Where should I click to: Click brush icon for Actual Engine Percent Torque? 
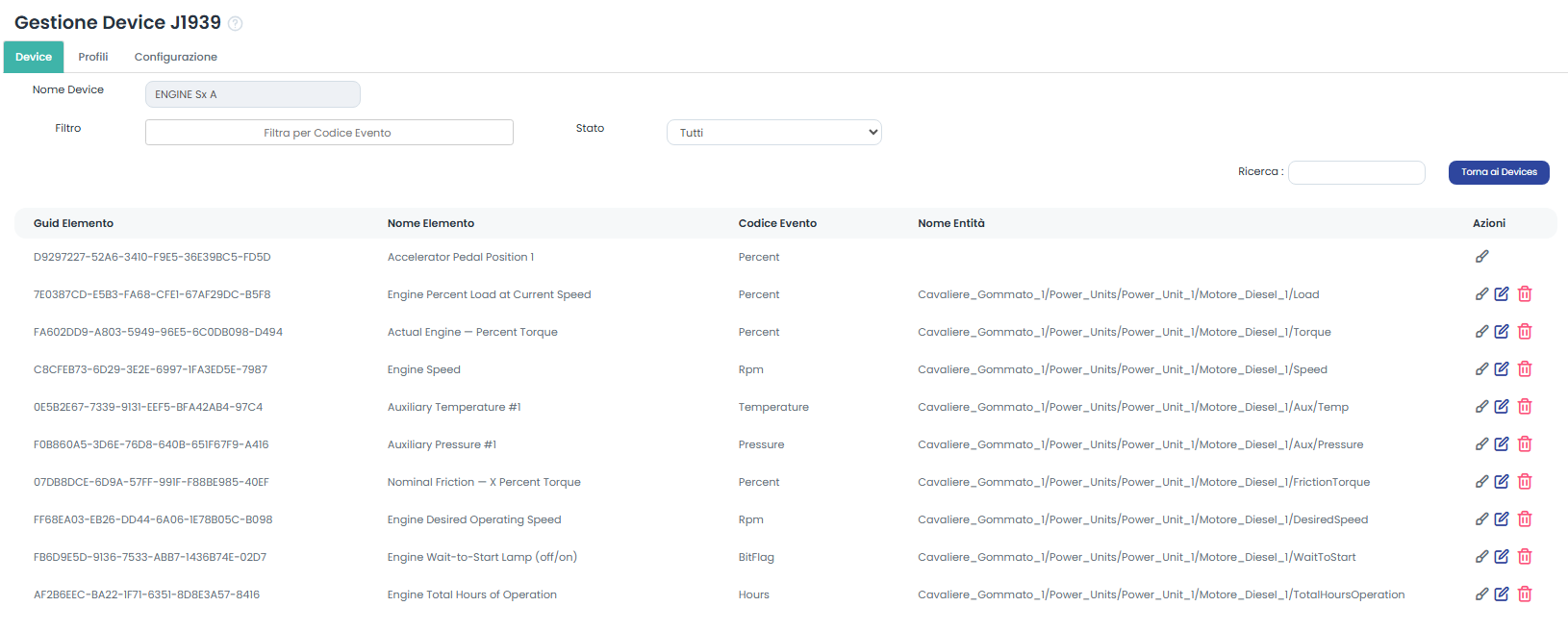pyautogui.click(x=1481, y=332)
